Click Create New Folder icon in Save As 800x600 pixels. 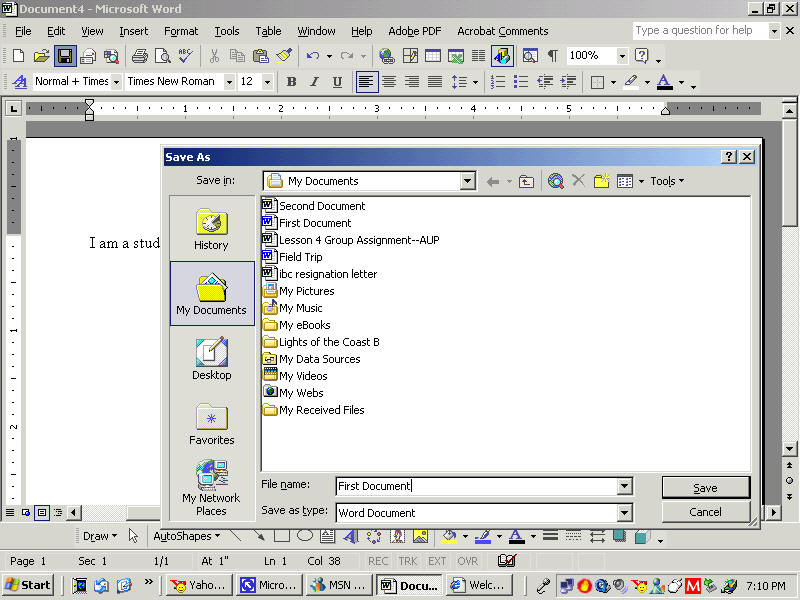[602, 181]
